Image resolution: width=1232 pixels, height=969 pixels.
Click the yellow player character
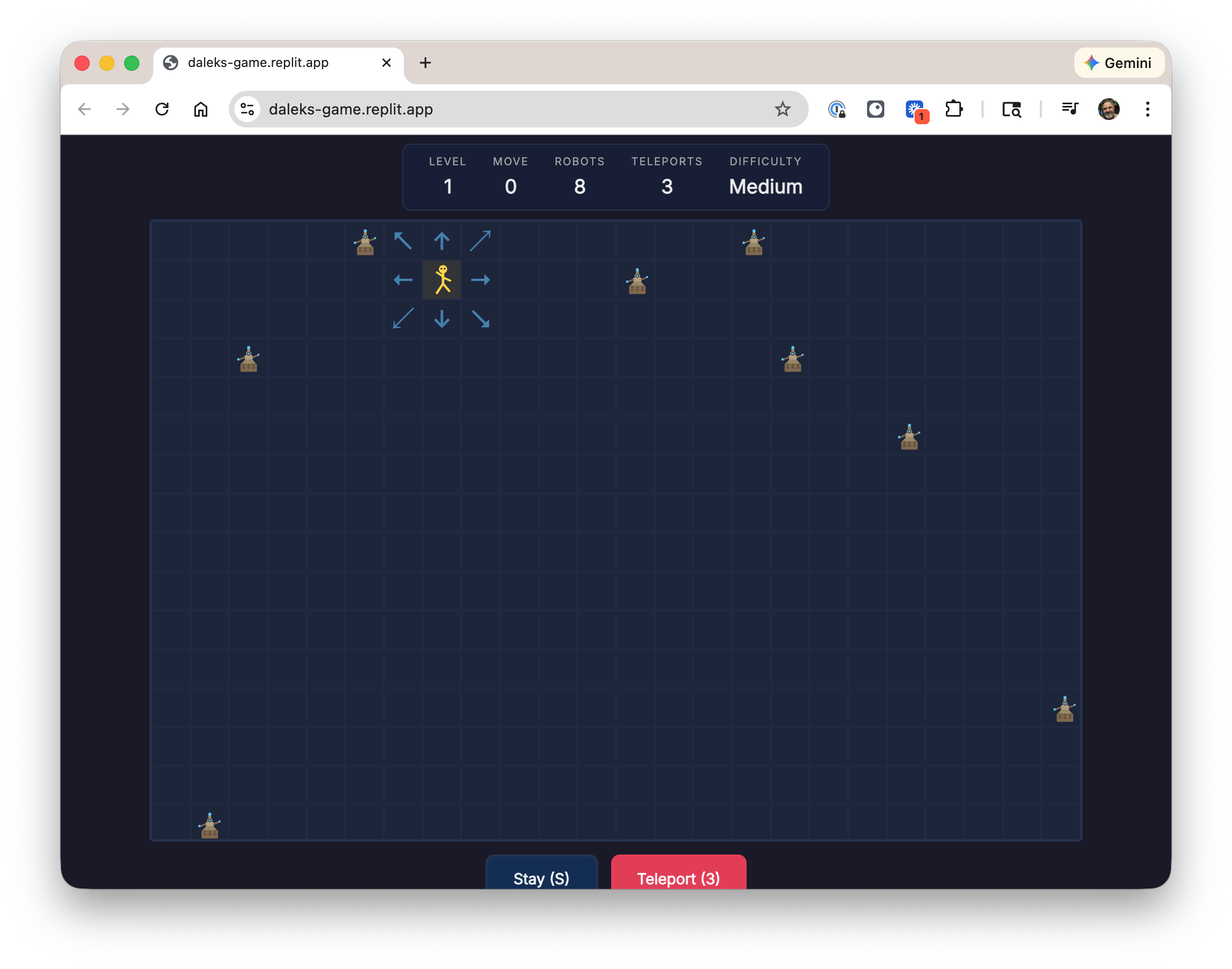[442, 279]
